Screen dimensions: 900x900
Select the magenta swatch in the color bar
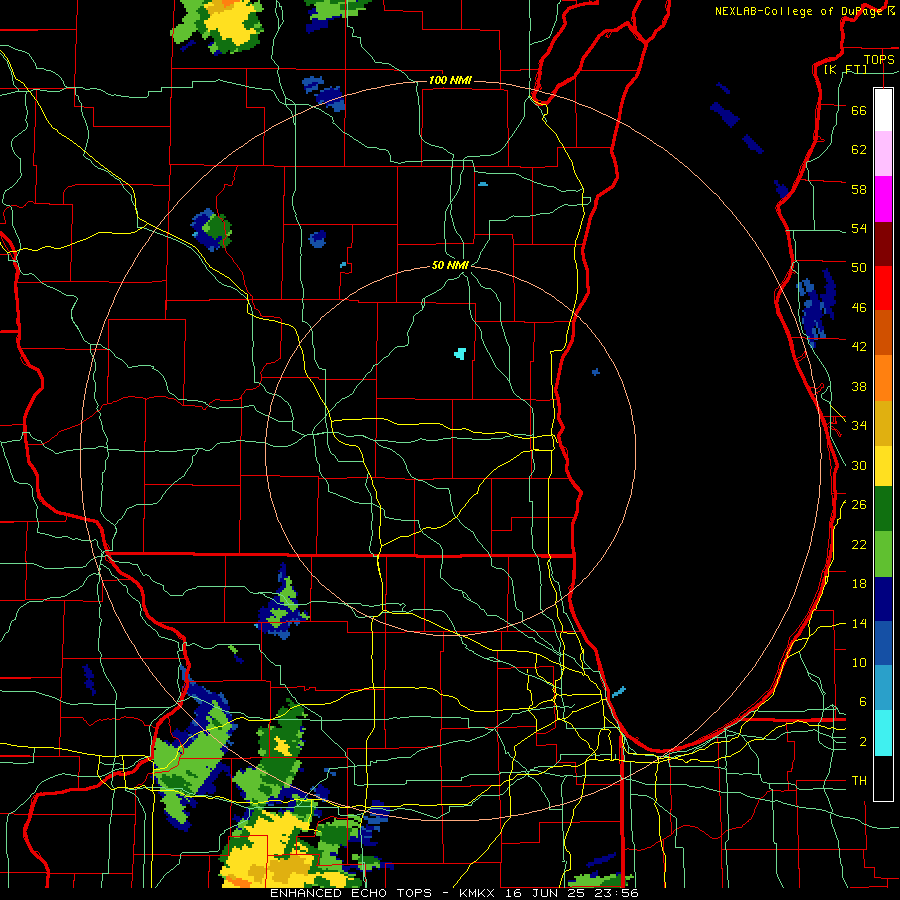883,199
